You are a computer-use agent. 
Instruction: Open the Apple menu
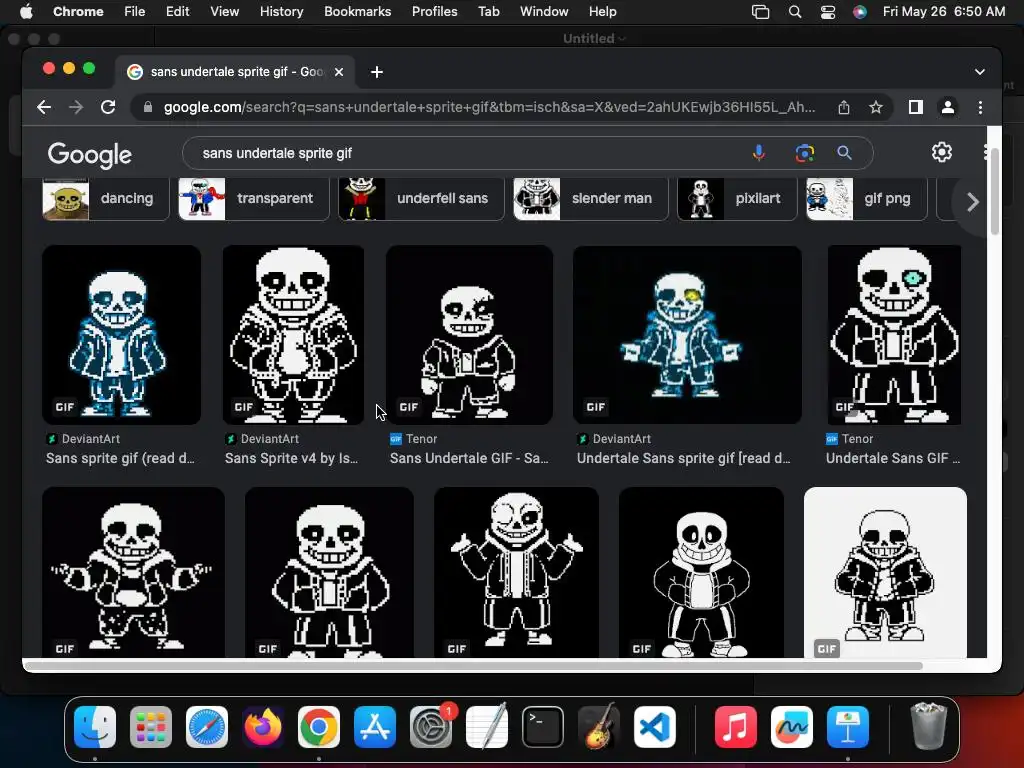(x=26, y=12)
